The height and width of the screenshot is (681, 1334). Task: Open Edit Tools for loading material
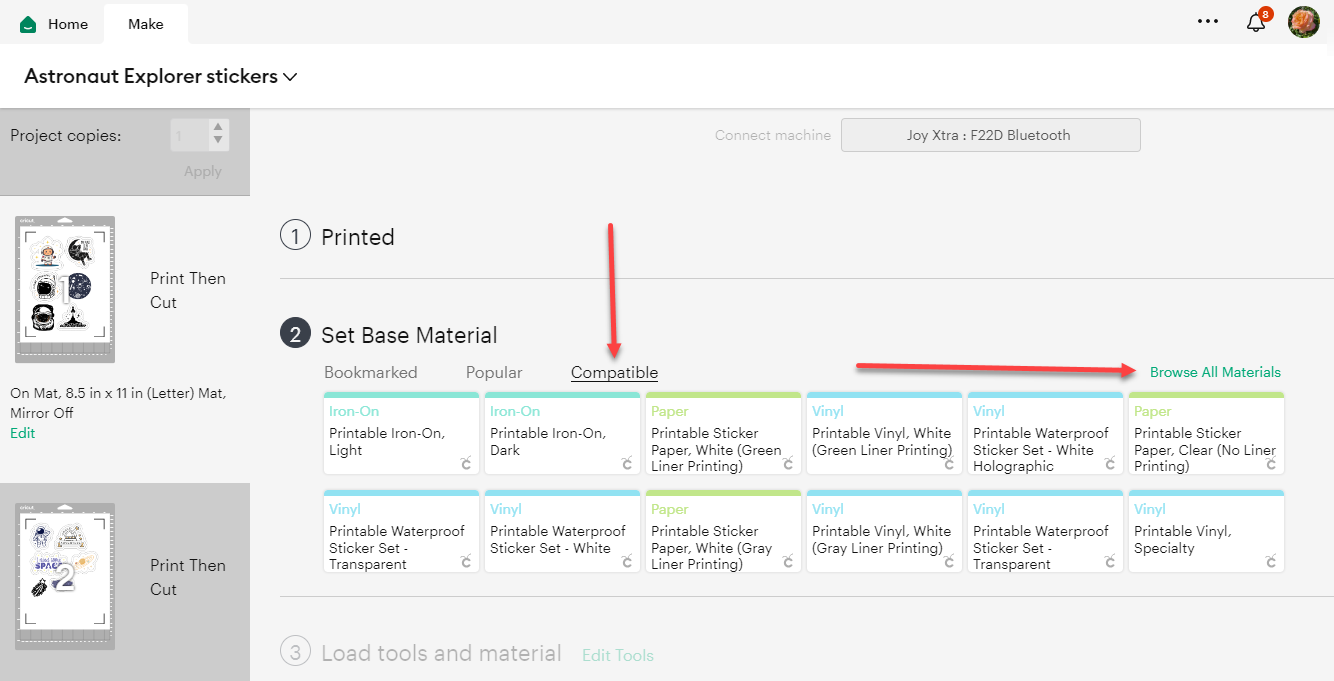coord(617,655)
